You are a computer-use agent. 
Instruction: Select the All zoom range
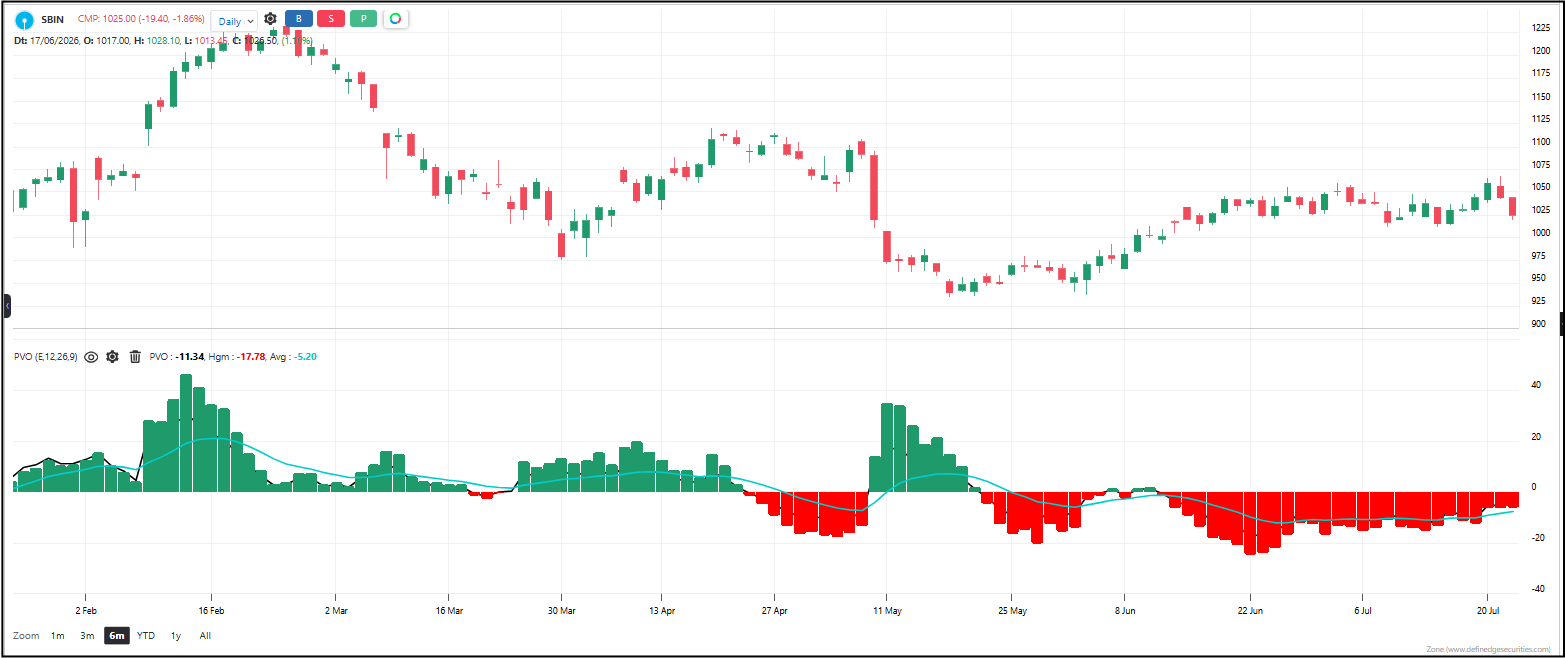coord(205,635)
